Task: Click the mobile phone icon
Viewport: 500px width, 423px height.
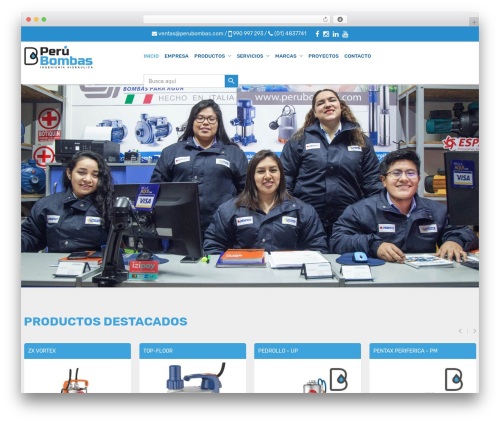Action: (x=230, y=34)
